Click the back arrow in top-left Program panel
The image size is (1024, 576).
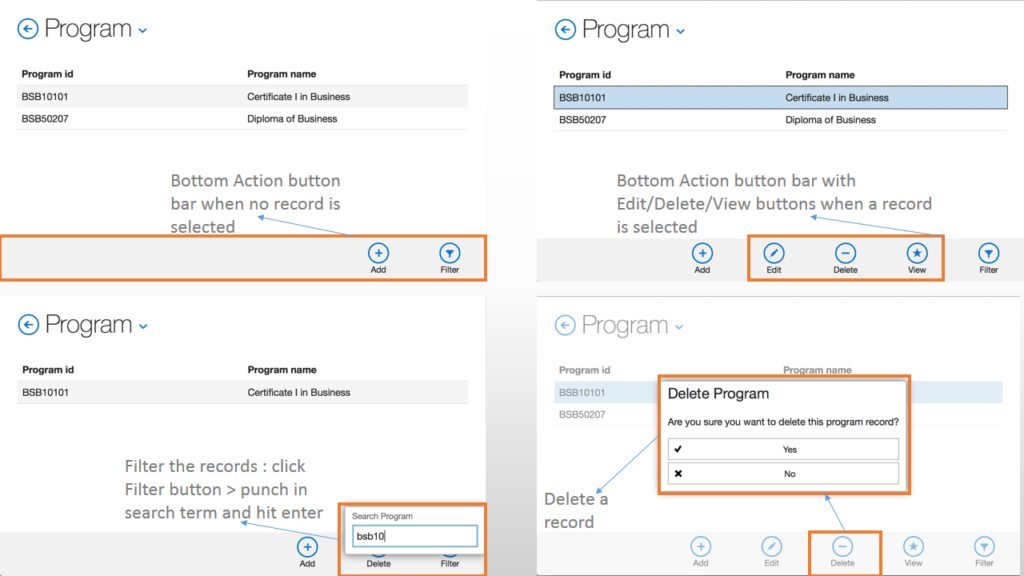pos(28,29)
